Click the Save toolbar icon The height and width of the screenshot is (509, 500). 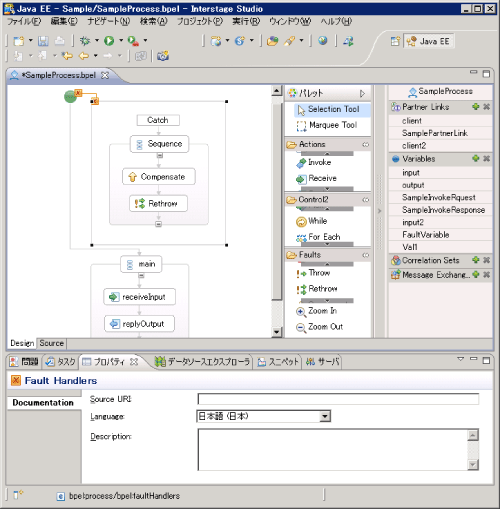click(x=43, y=41)
